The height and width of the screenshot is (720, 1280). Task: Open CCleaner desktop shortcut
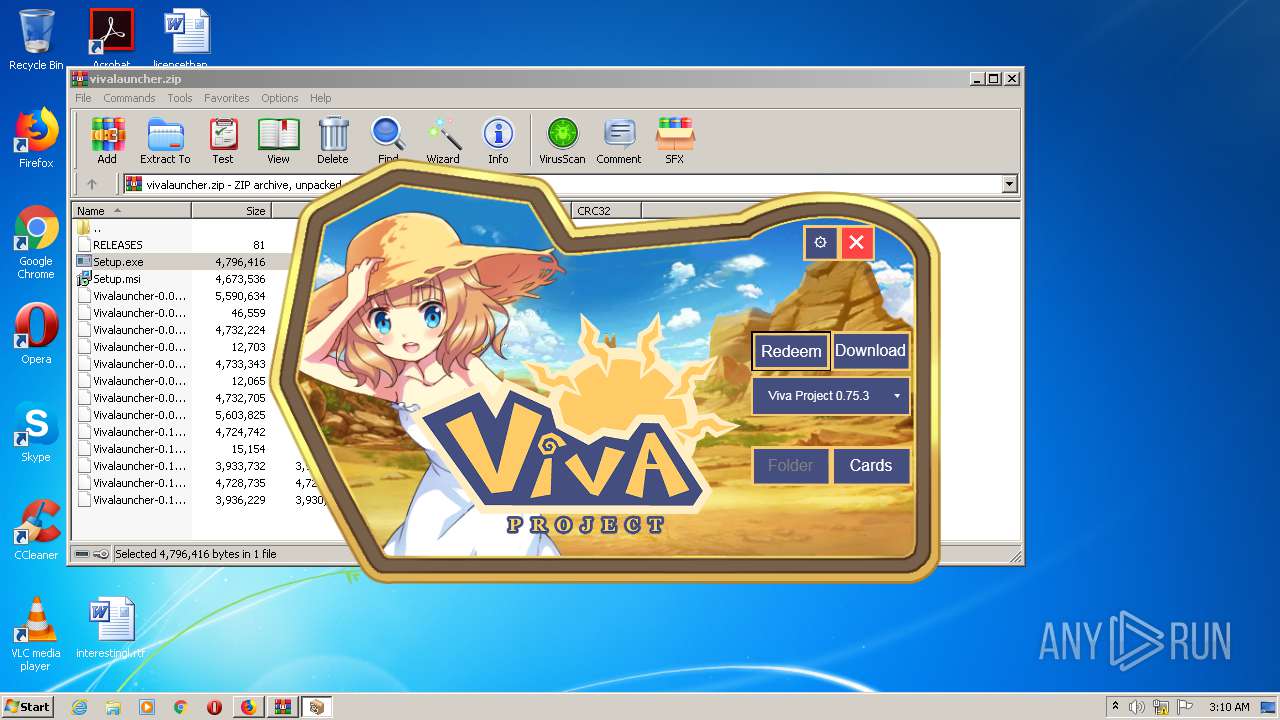(x=36, y=530)
